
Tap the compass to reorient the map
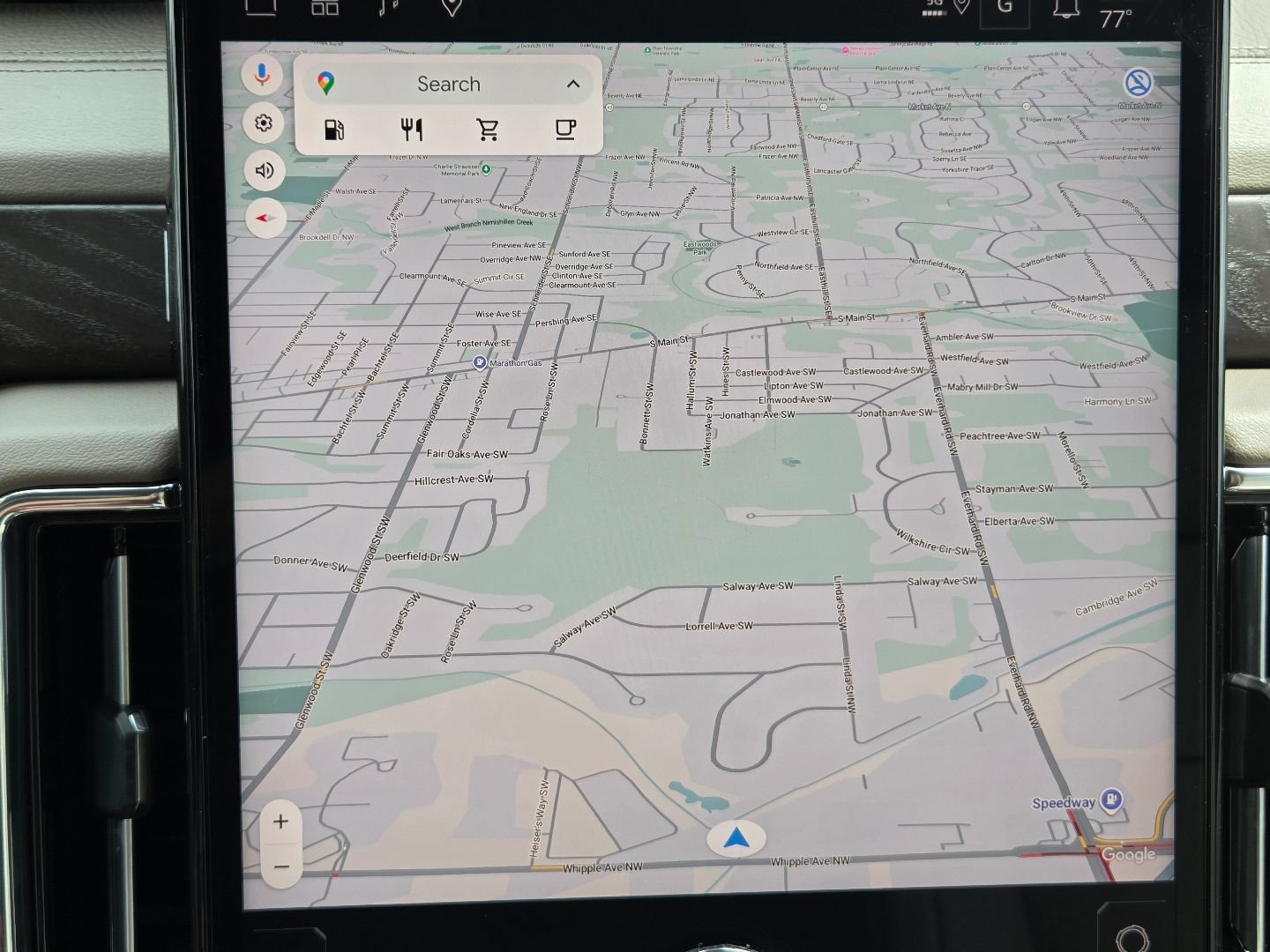(266, 217)
